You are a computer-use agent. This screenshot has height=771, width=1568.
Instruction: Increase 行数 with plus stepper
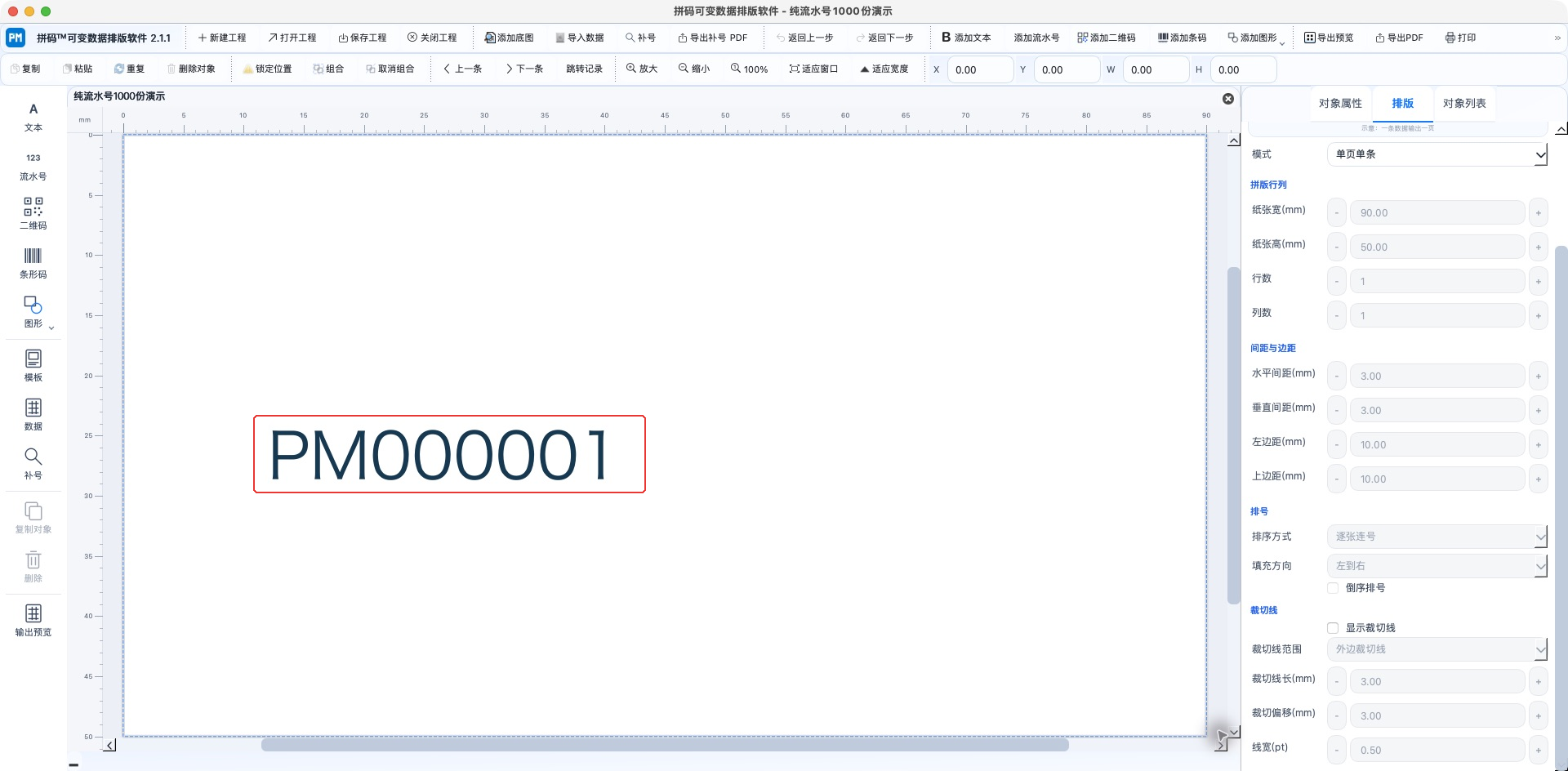point(1539,282)
